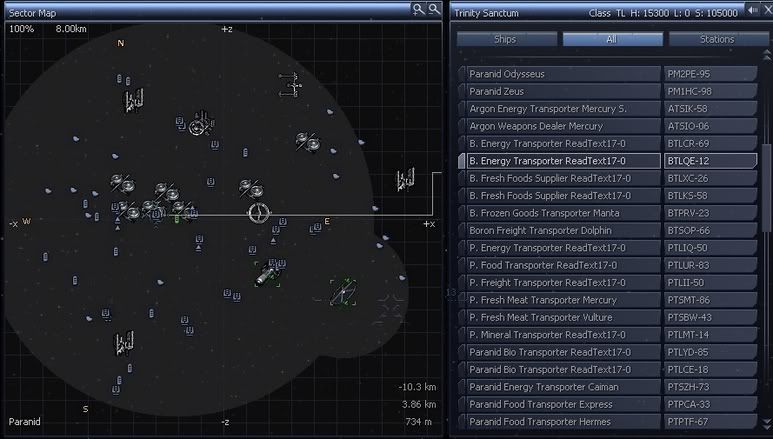
Task: Switch to the Ships tab
Action: [506, 39]
